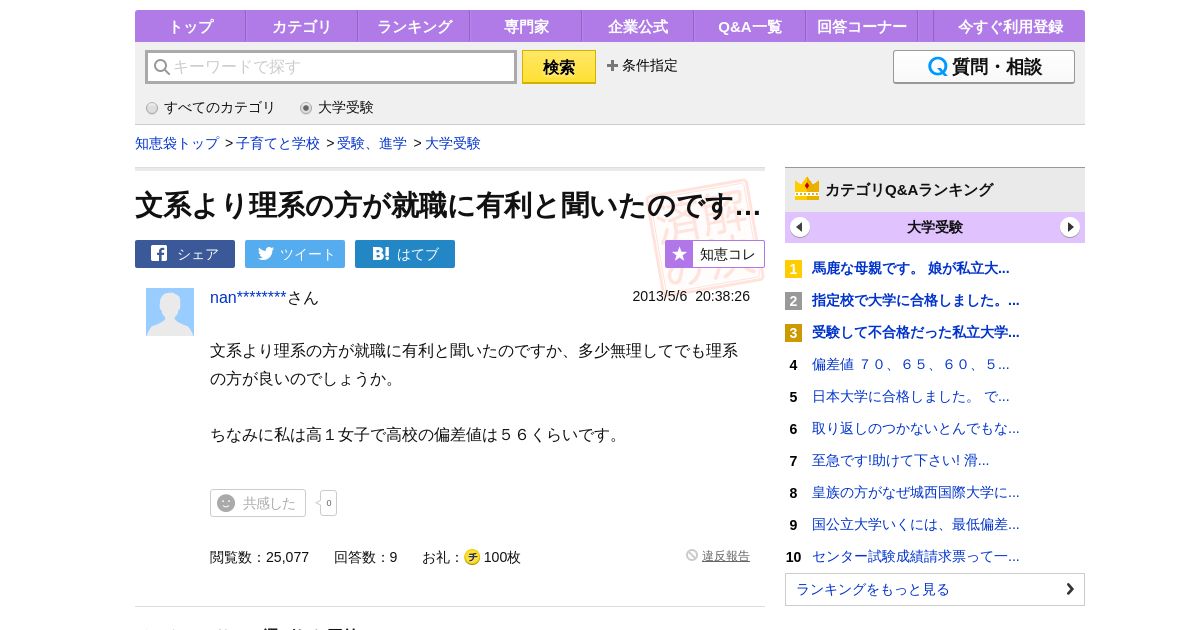This screenshot has width=1200, height=630.
Task: Click the 閲覧数：25,077 text
Action: tap(259, 557)
